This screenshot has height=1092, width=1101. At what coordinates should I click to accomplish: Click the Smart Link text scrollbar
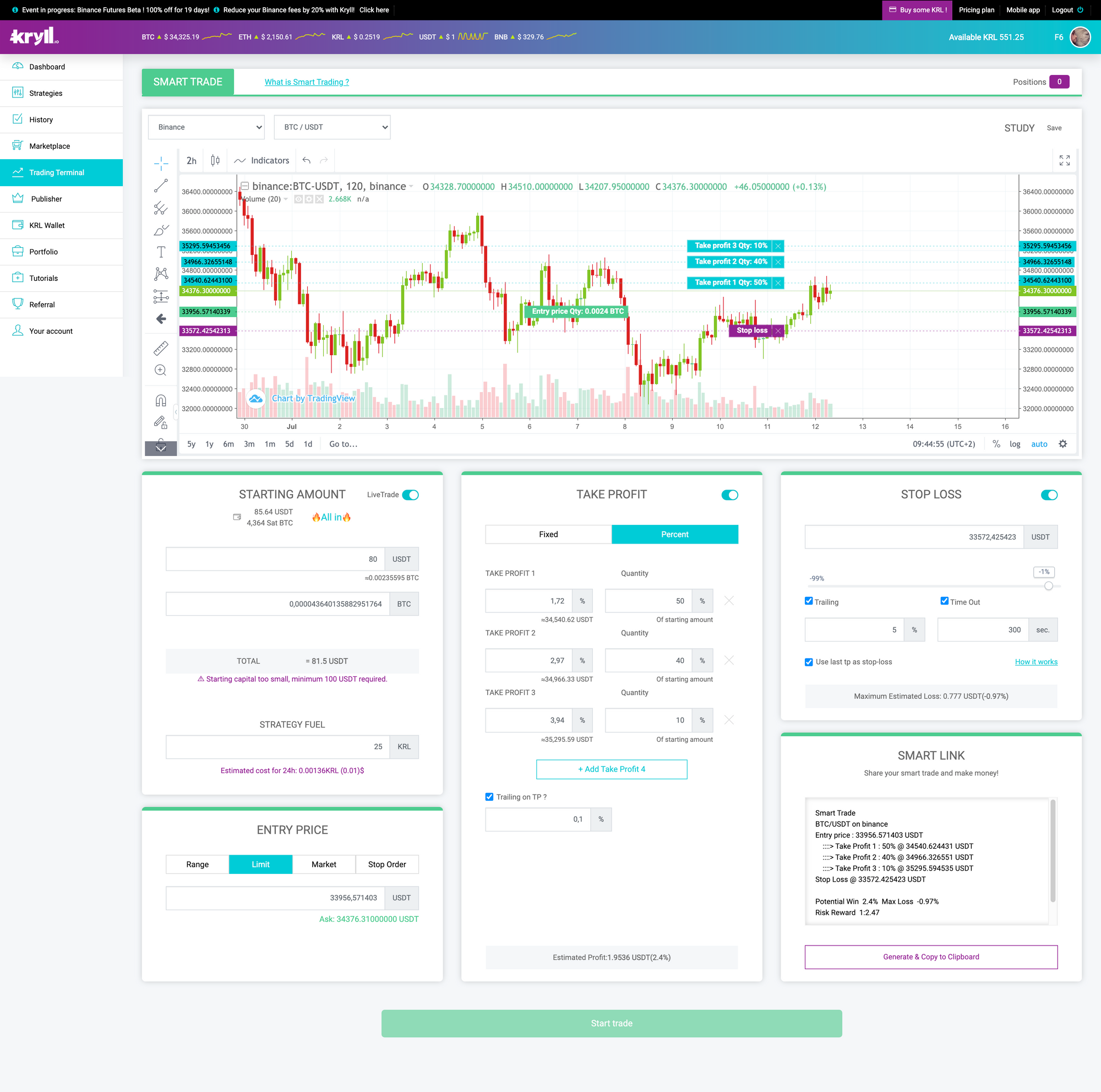(x=1053, y=850)
